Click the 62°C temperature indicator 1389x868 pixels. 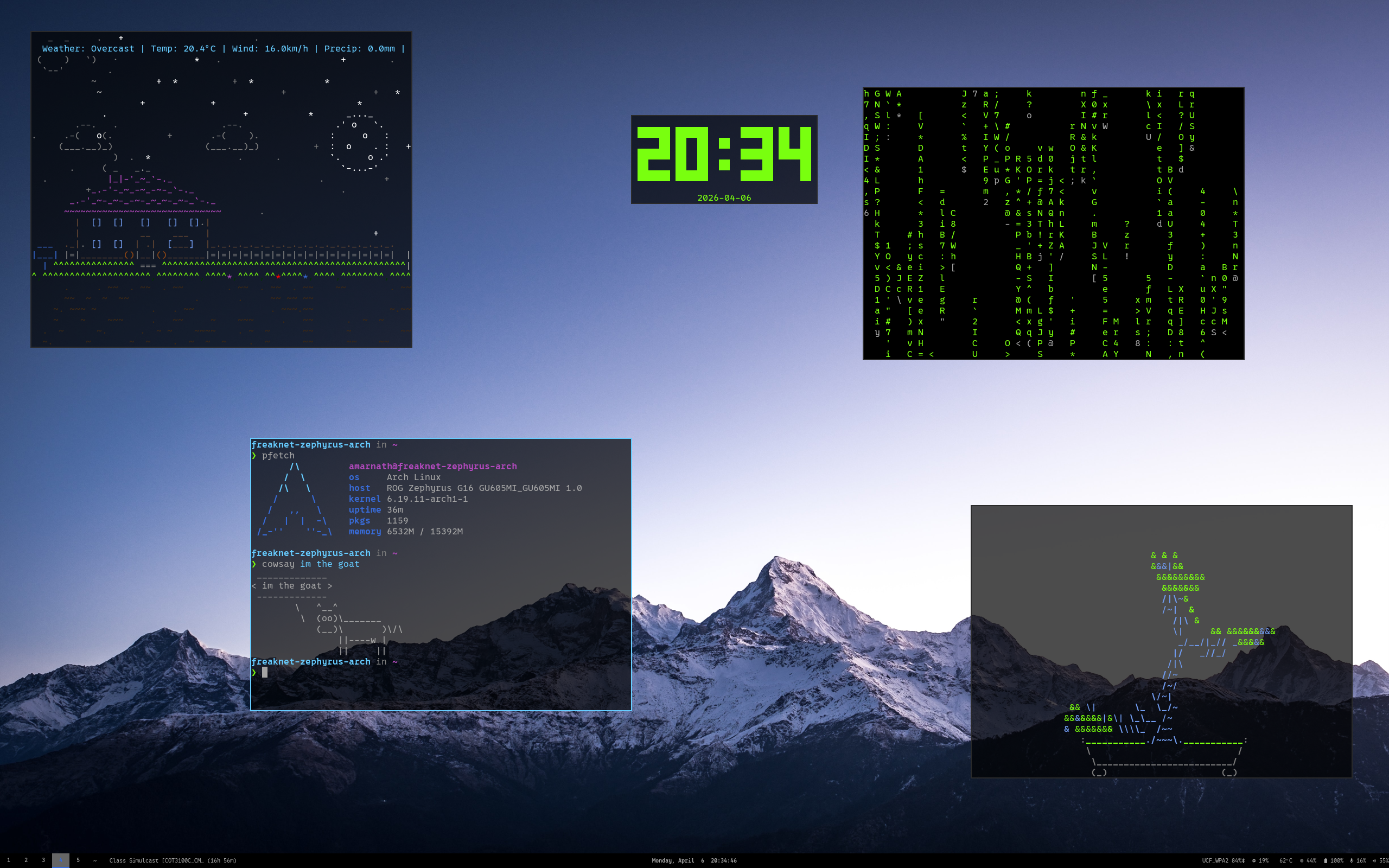point(1286,860)
